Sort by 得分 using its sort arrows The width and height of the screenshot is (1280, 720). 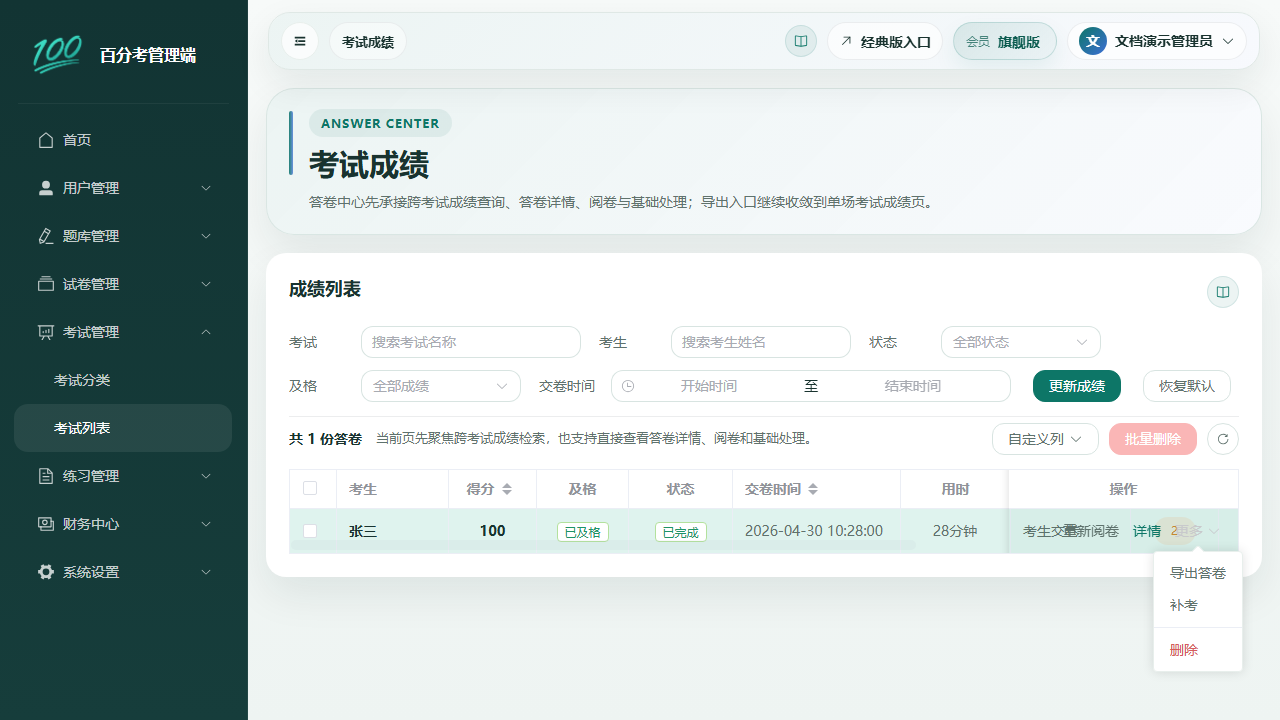coord(507,489)
